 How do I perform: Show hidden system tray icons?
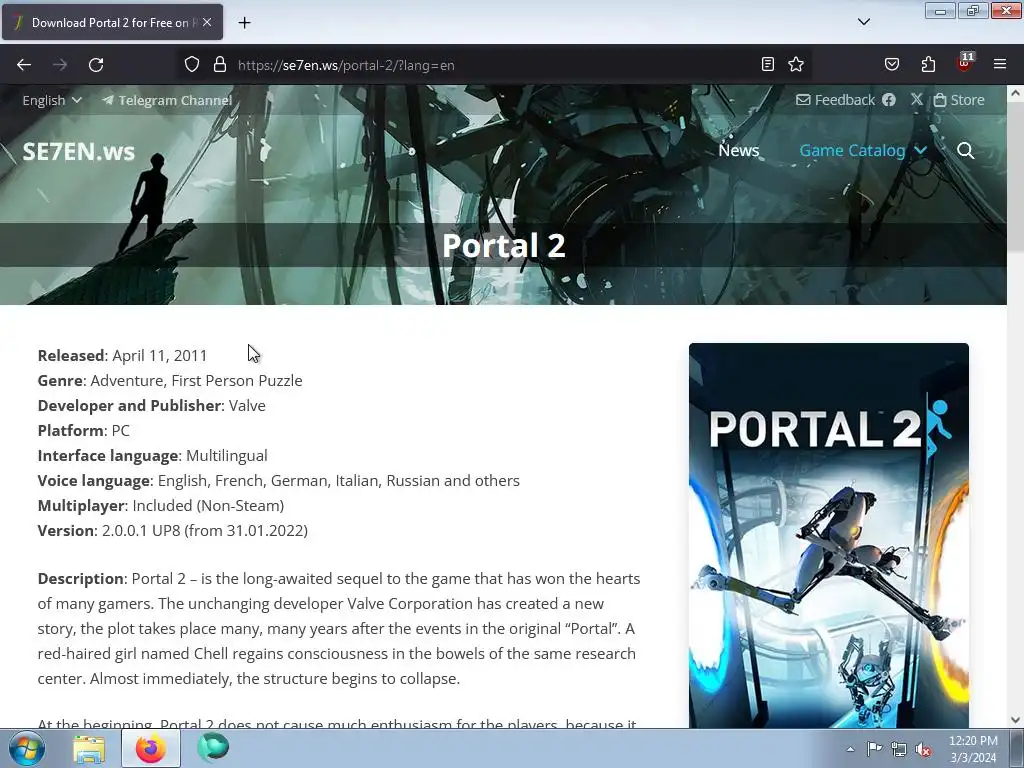[x=850, y=749]
